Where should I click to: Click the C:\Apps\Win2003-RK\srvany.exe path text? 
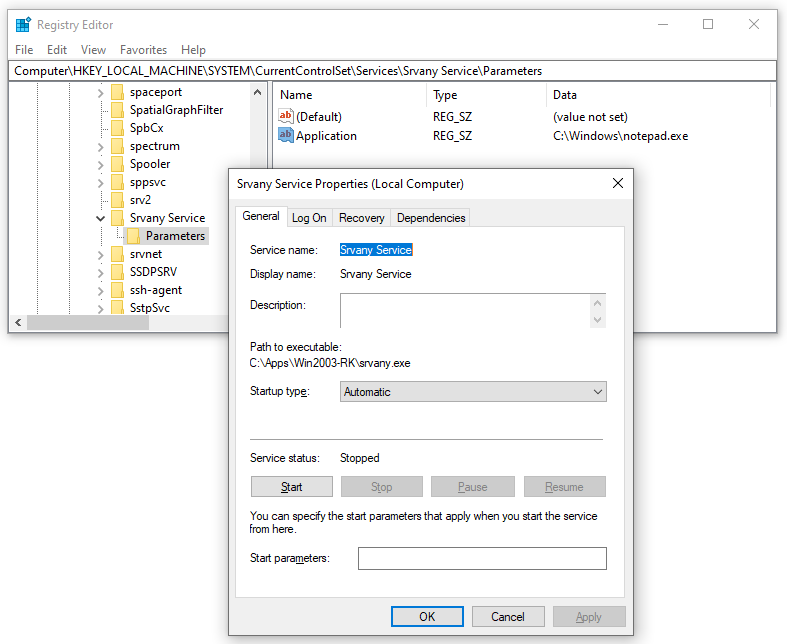click(330, 363)
